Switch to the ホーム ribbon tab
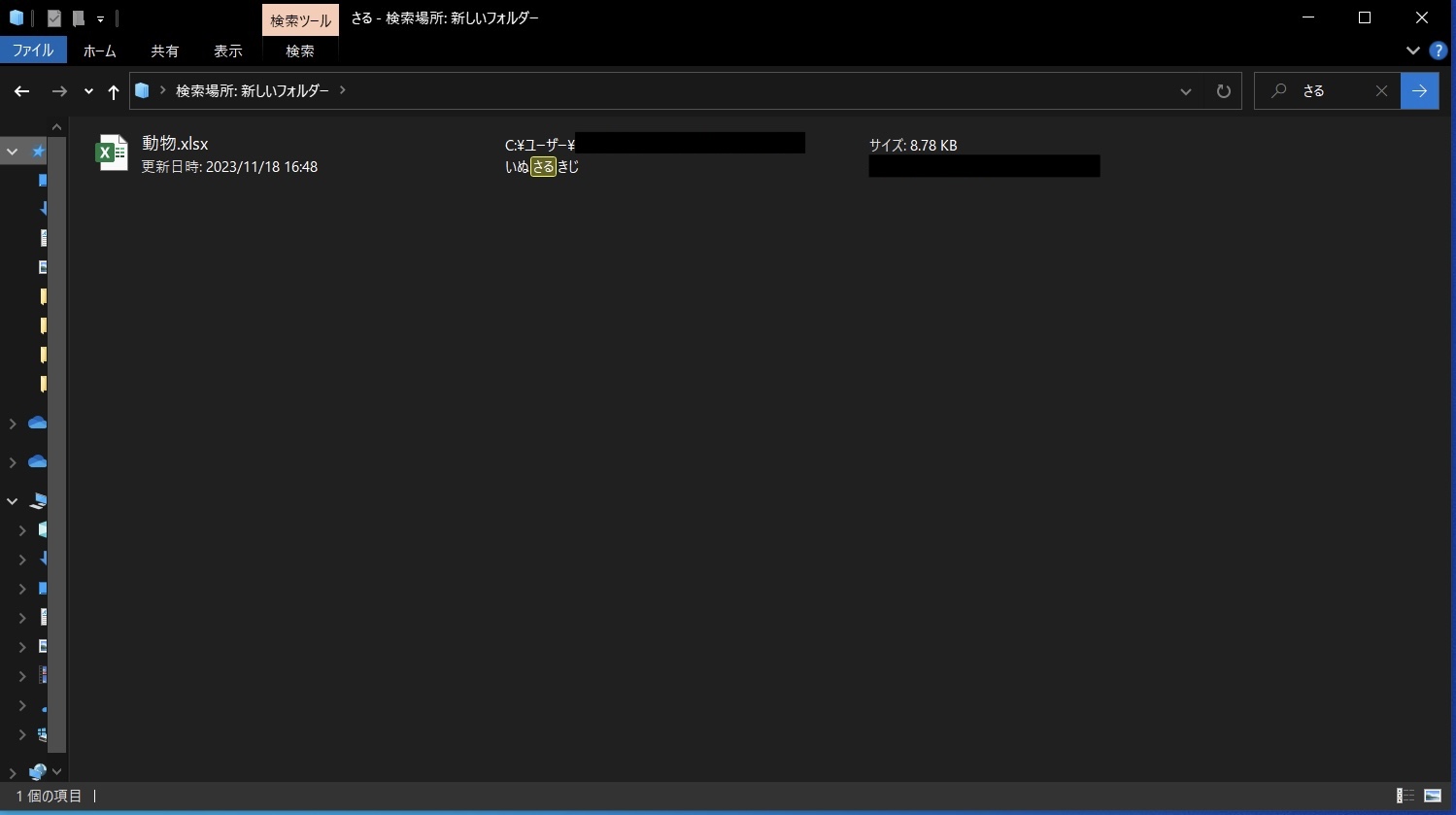Screen dimensions: 1456x815 [99, 51]
